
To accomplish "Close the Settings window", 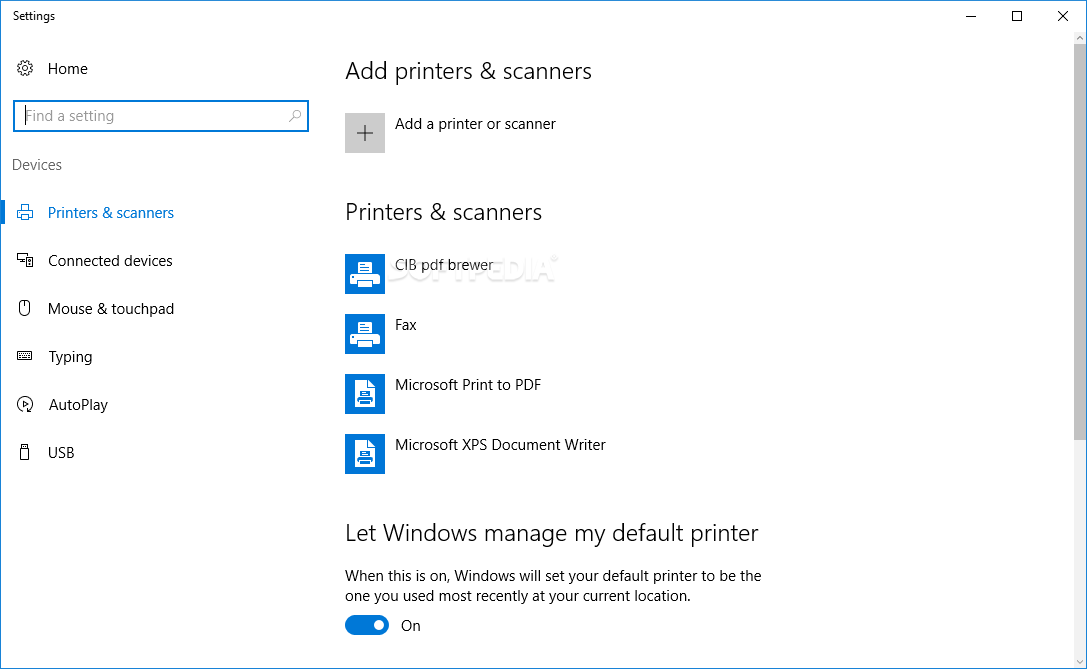I will tap(1063, 16).
